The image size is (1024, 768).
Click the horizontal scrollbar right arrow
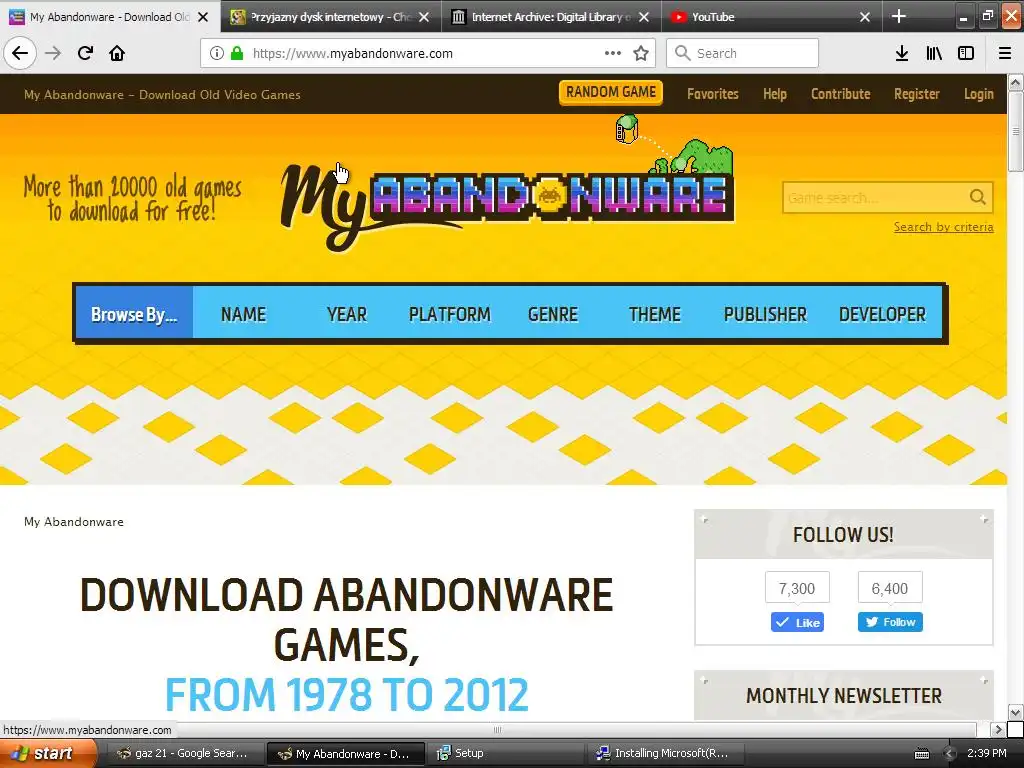(x=997, y=729)
